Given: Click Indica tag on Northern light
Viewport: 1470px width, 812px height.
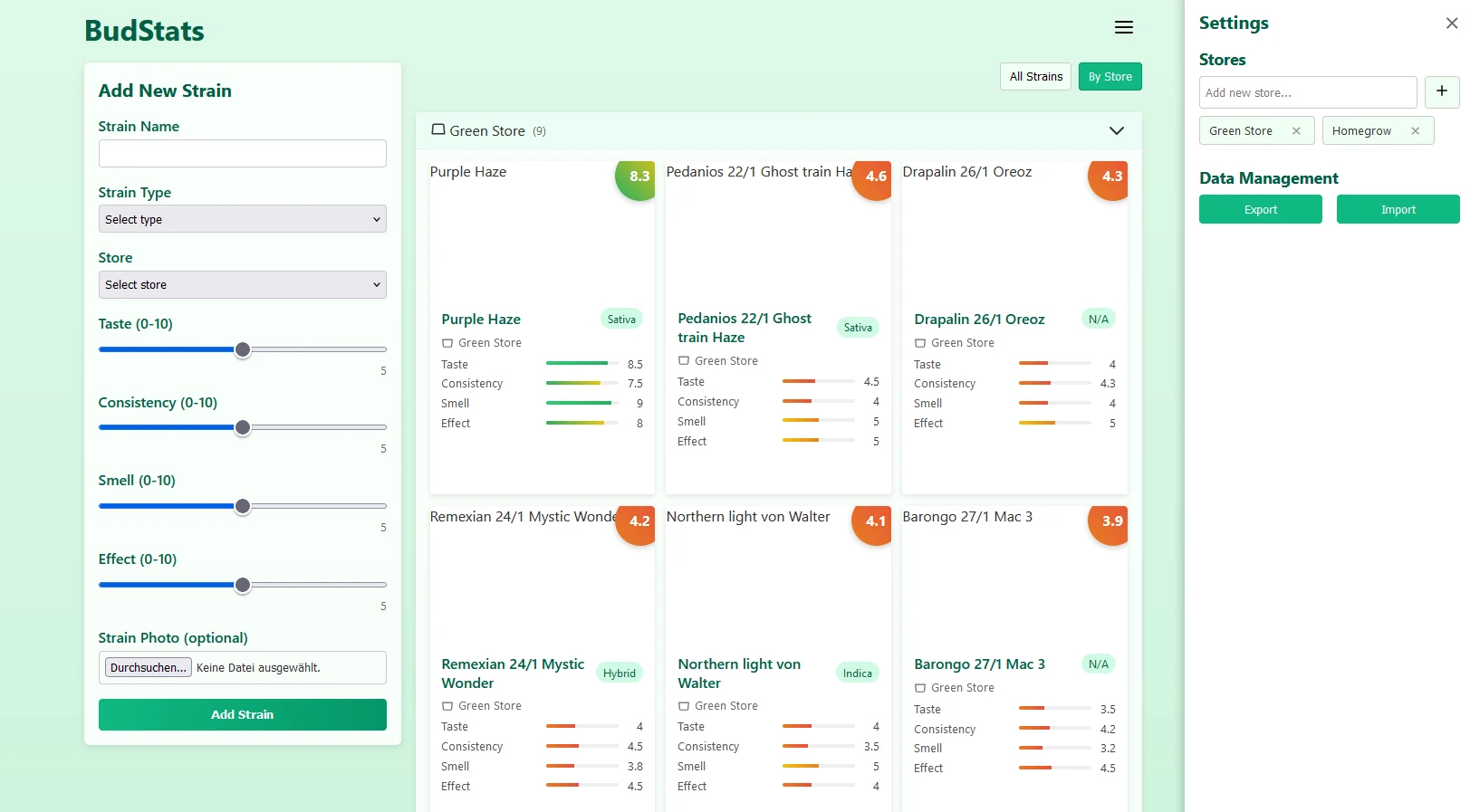Looking at the screenshot, I should [858, 673].
